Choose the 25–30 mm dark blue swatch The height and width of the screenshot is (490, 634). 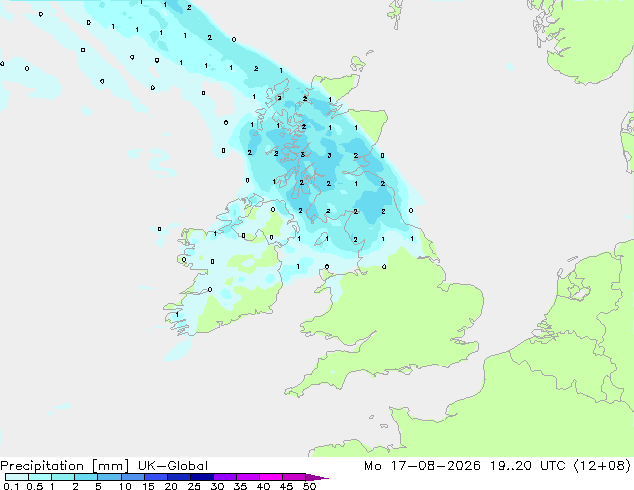201,477
